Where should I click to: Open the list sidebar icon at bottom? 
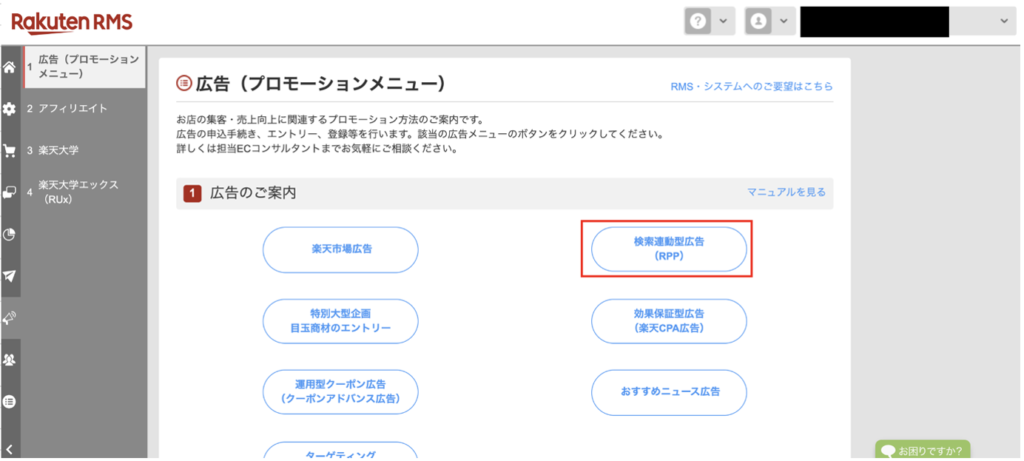(10, 402)
